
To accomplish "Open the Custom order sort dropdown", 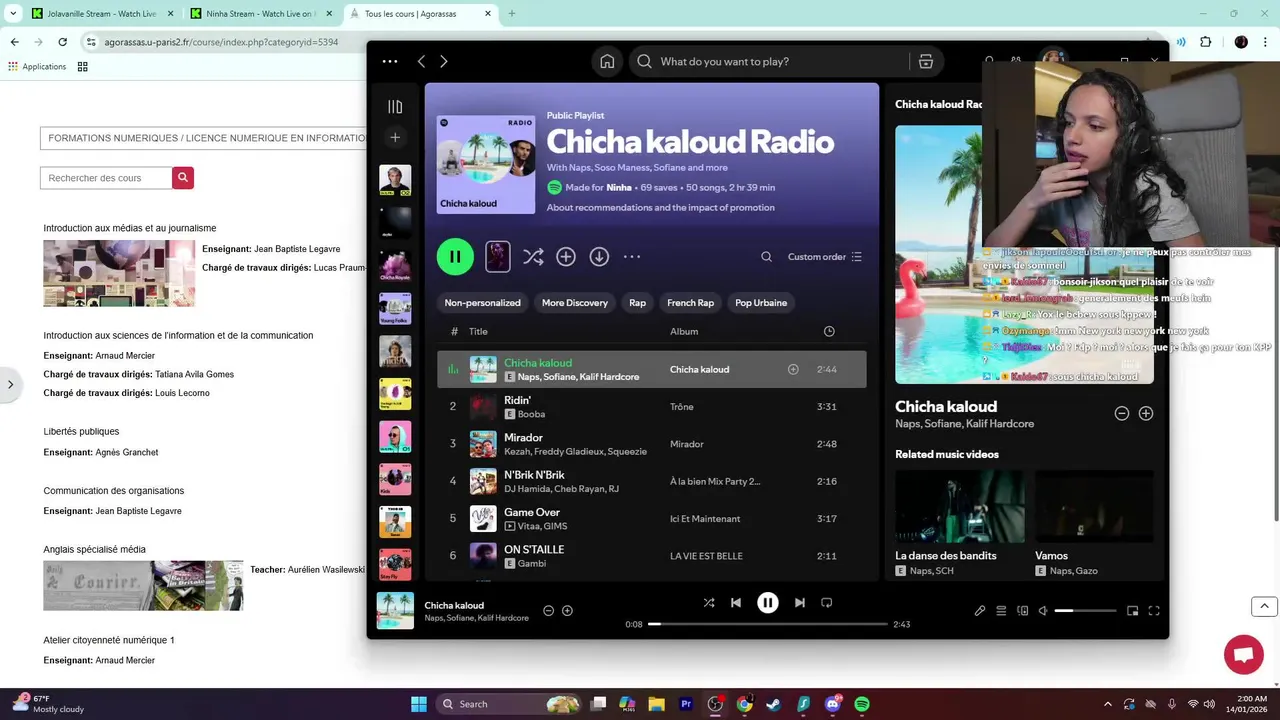I will point(825,257).
